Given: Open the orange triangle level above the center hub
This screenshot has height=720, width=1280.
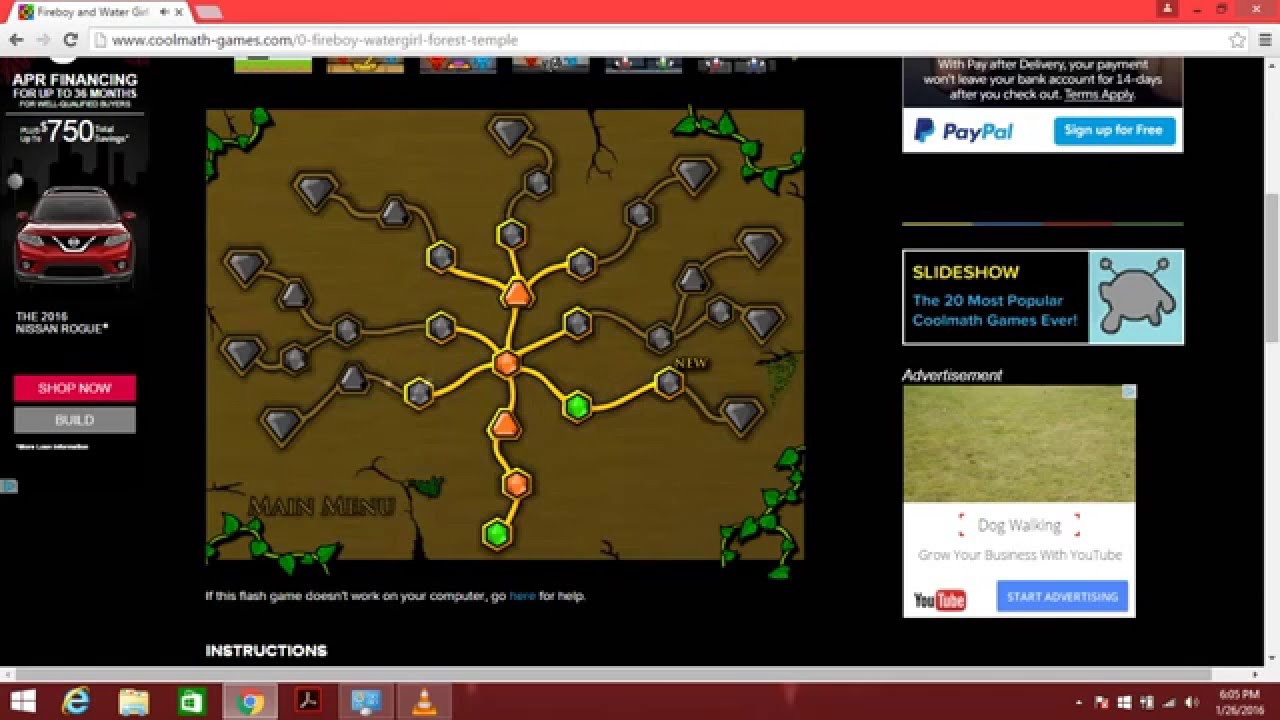Looking at the screenshot, I should pos(517,293).
